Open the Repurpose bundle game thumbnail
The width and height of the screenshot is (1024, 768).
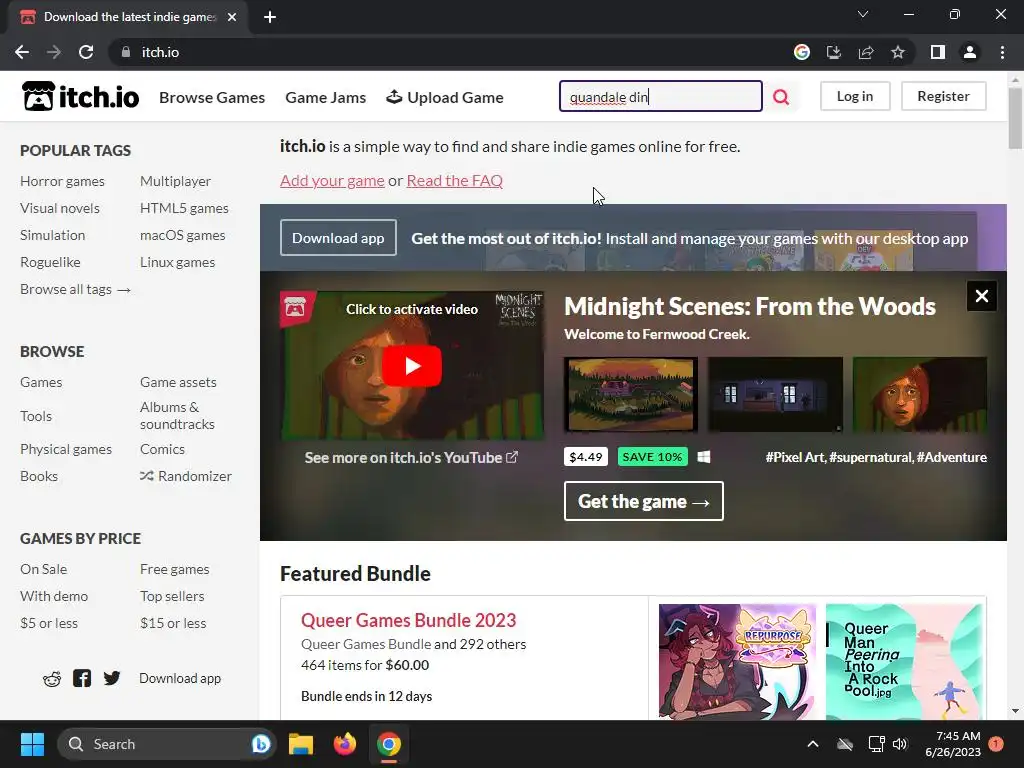737,661
